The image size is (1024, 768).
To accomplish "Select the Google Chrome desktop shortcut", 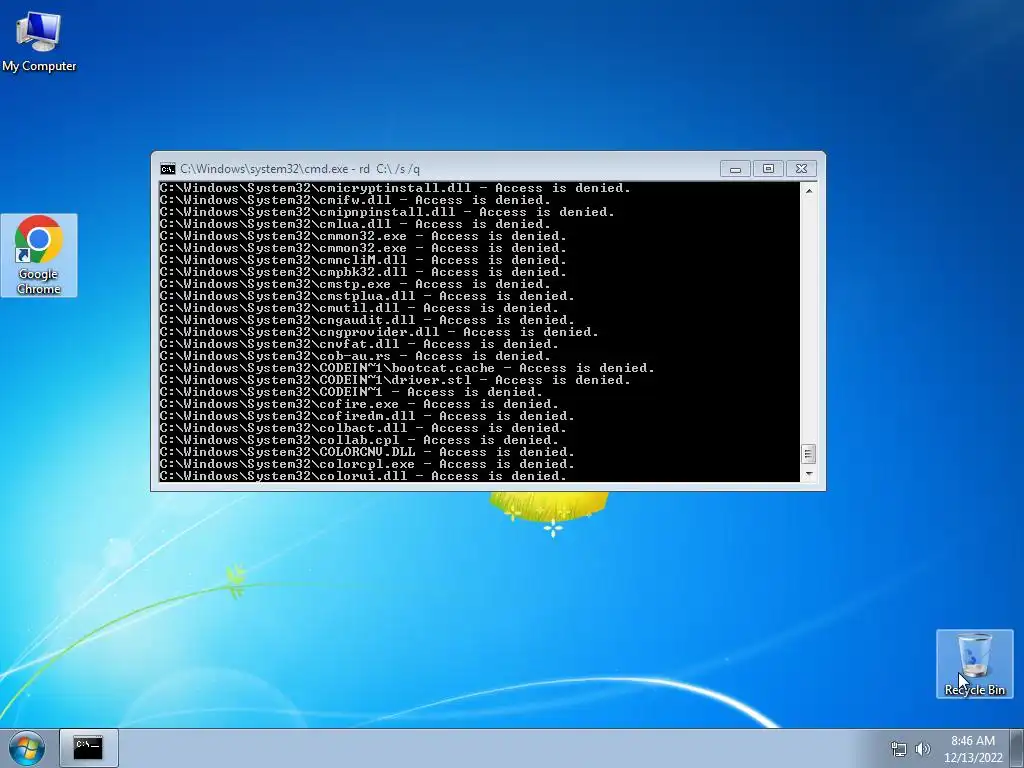I will coord(39,255).
